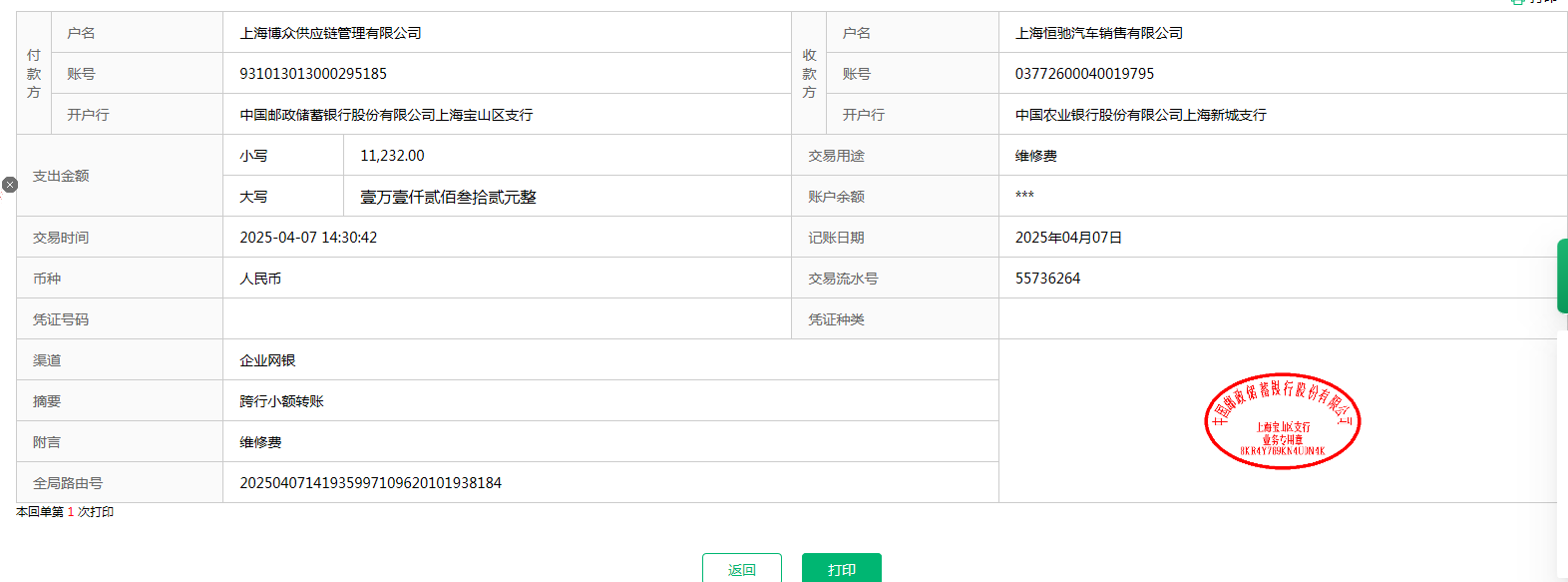Select payee account number 03772600040019795
This screenshot has height=582, width=1568.
tap(1084, 74)
